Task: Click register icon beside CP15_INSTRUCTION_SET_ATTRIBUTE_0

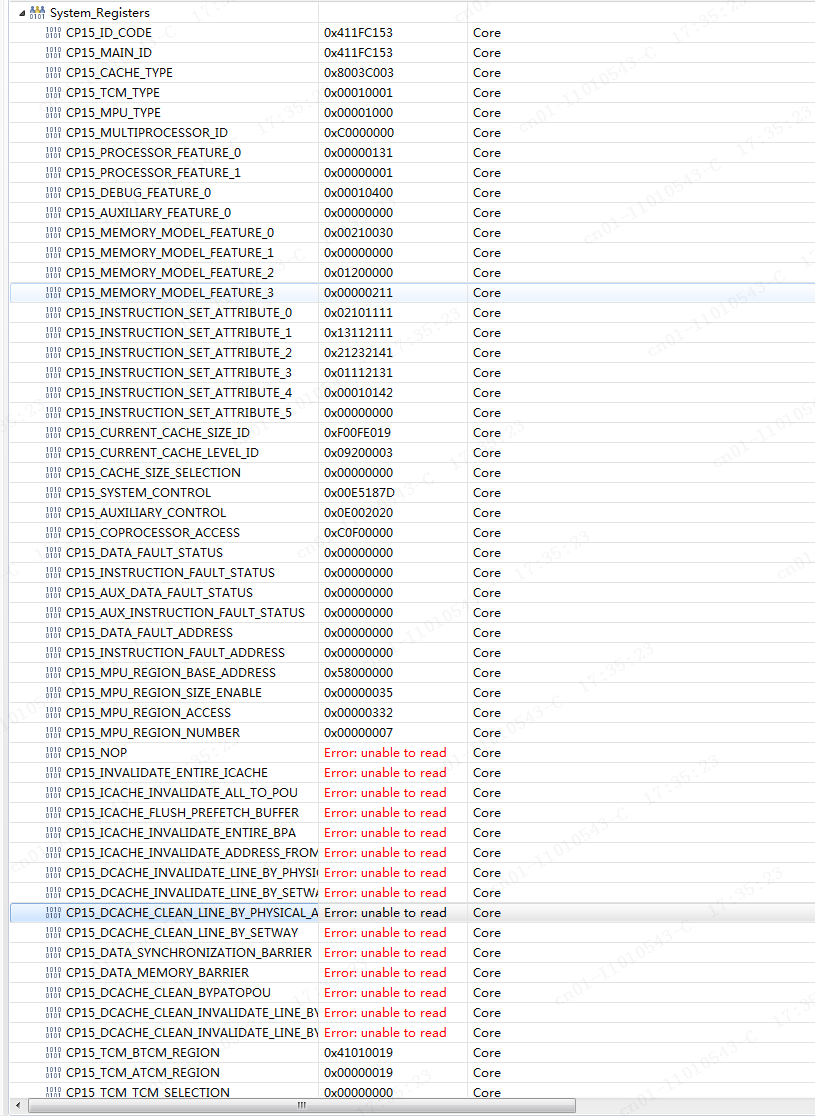Action: (x=53, y=312)
